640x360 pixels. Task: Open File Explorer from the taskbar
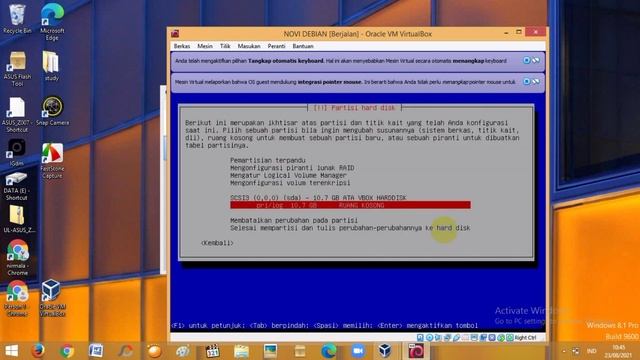coord(242,351)
